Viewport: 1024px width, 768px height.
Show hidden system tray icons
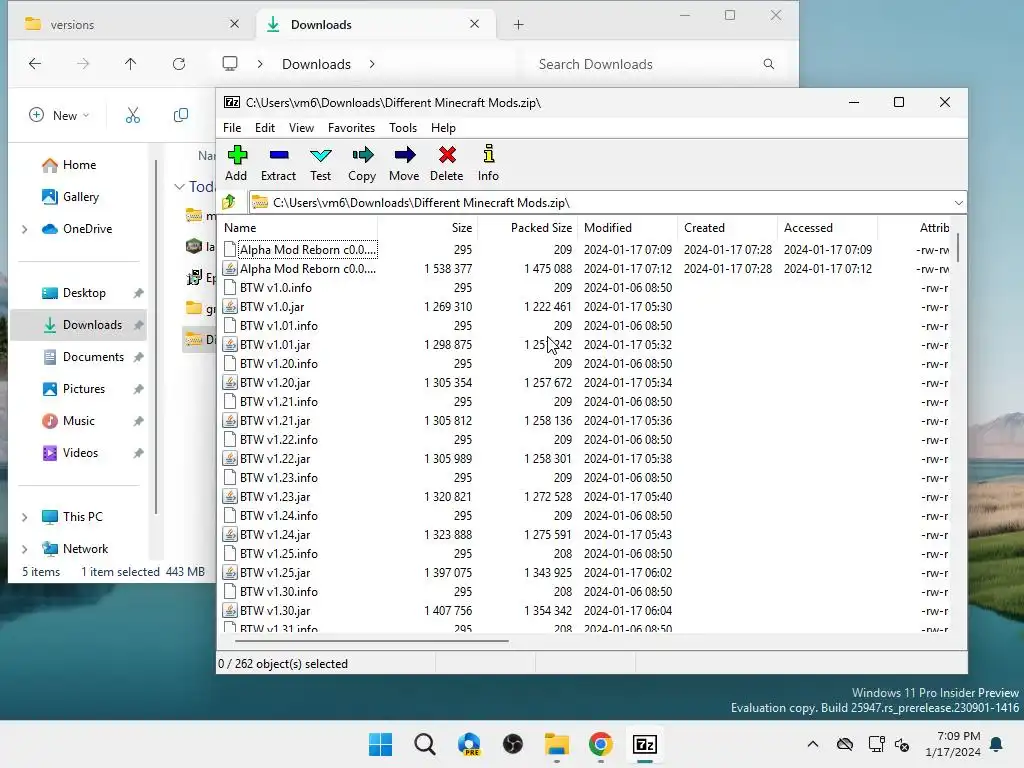[812, 744]
